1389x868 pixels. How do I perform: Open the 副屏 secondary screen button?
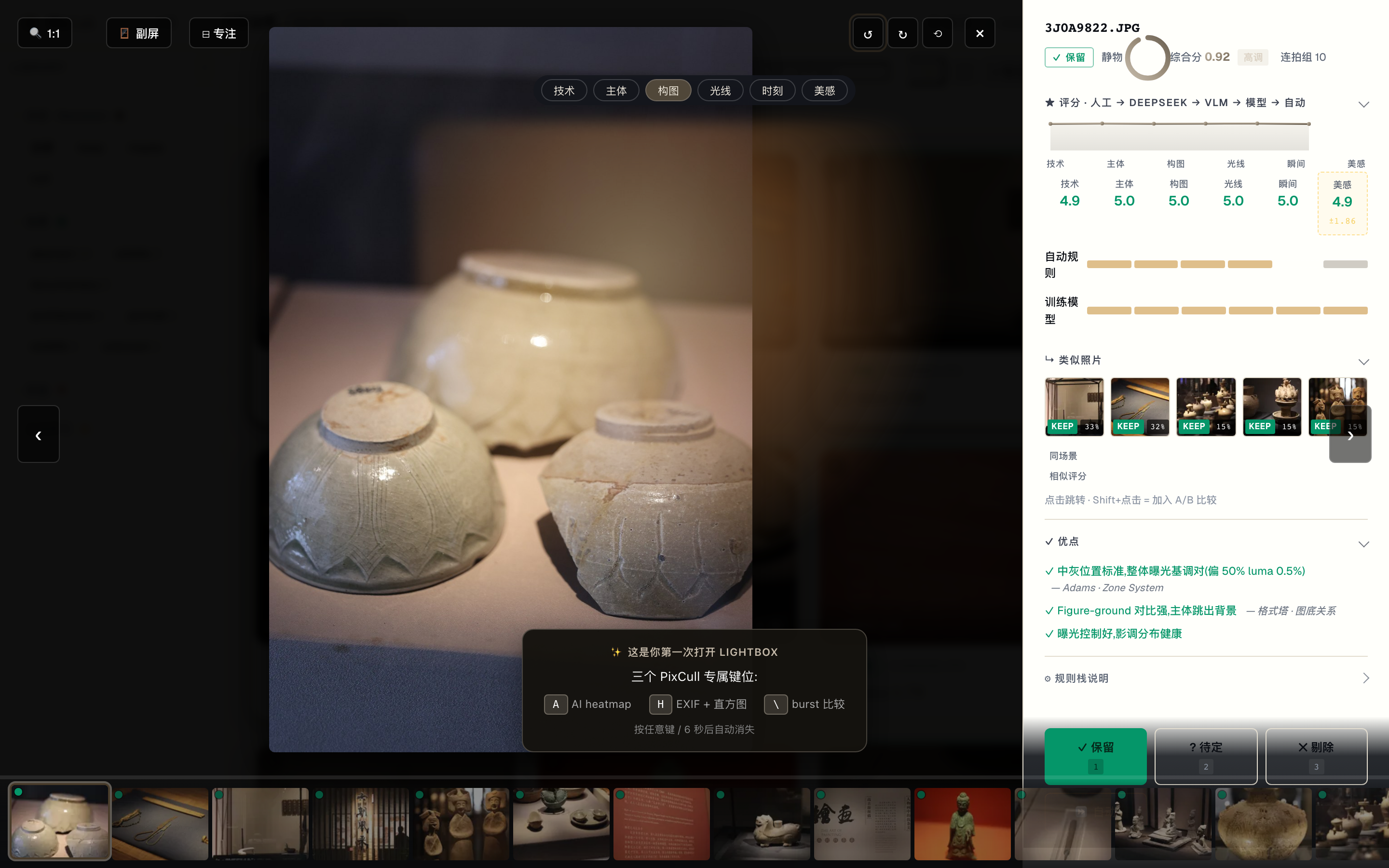(x=139, y=33)
